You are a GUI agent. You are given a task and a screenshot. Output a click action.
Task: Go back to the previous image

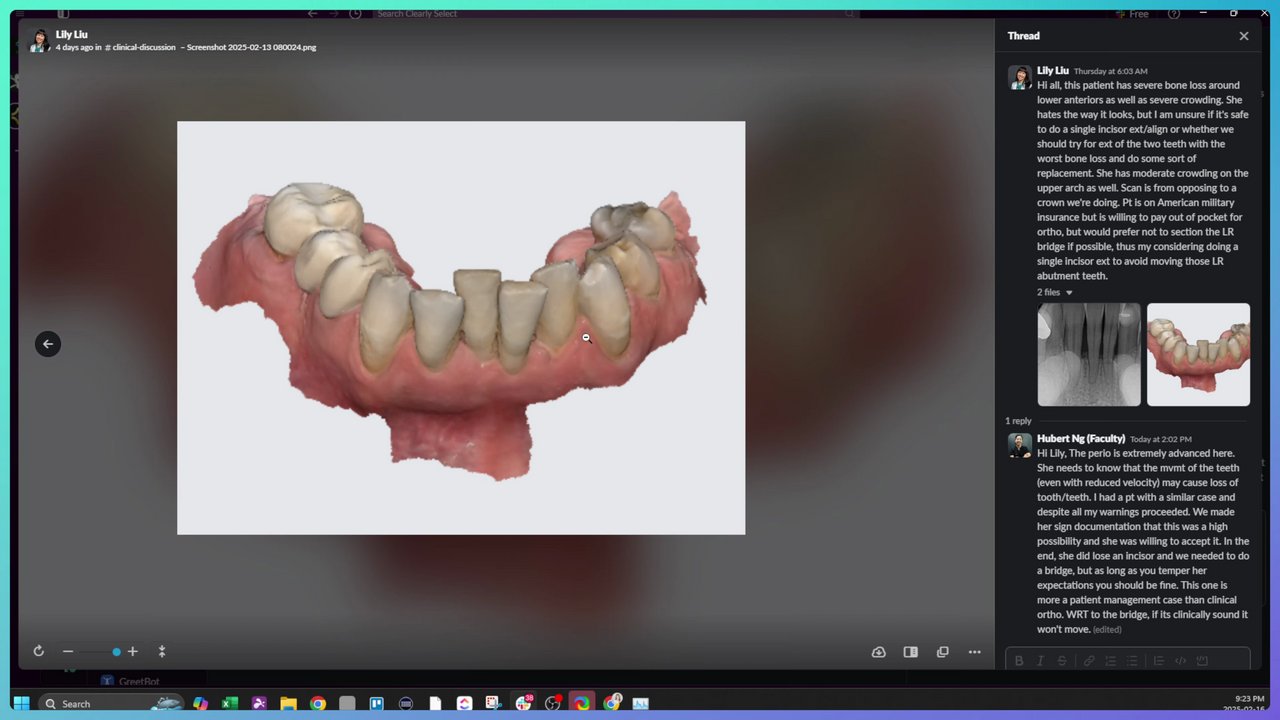coord(47,344)
